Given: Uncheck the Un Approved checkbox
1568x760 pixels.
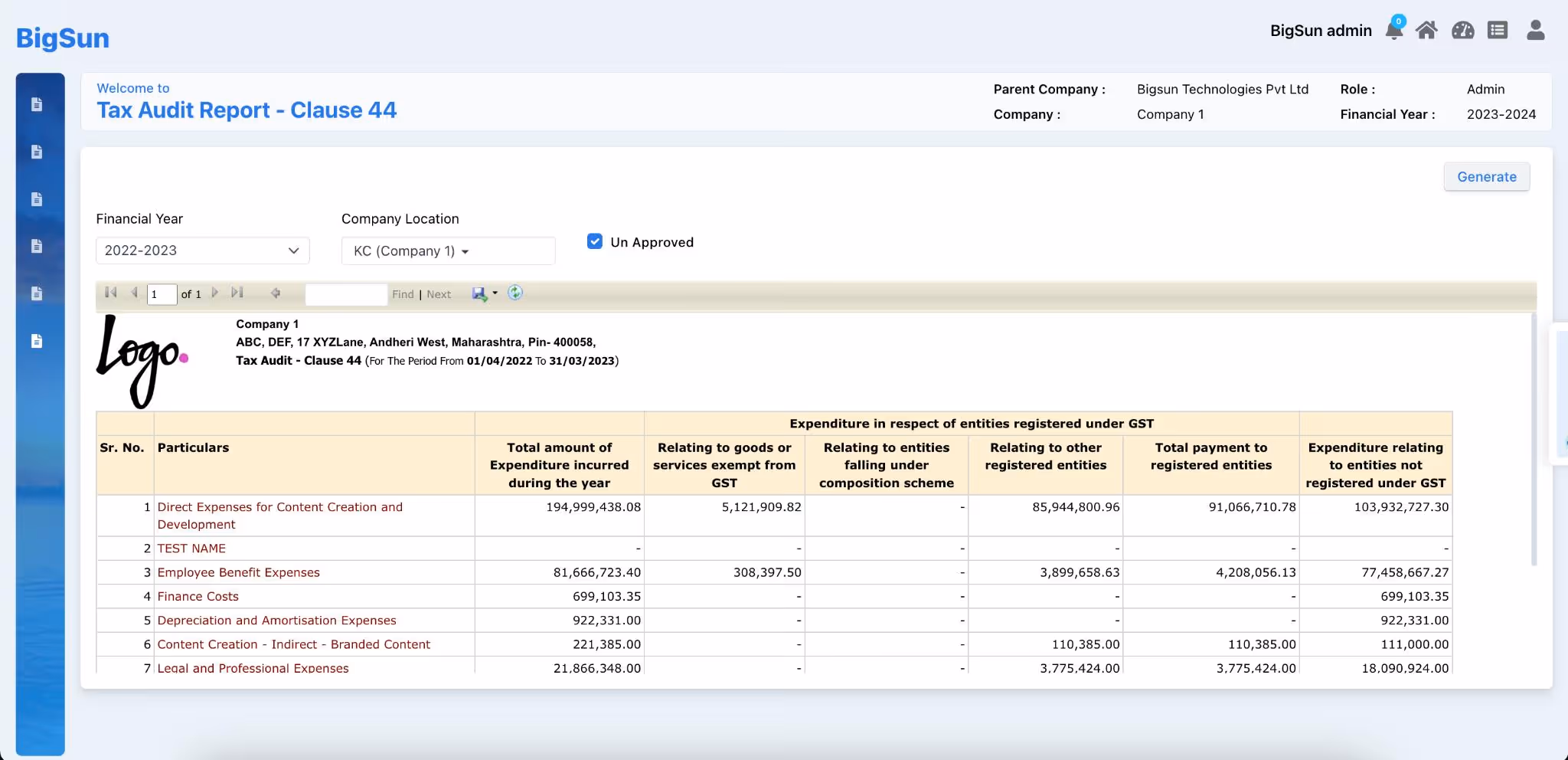Looking at the screenshot, I should 595,241.
